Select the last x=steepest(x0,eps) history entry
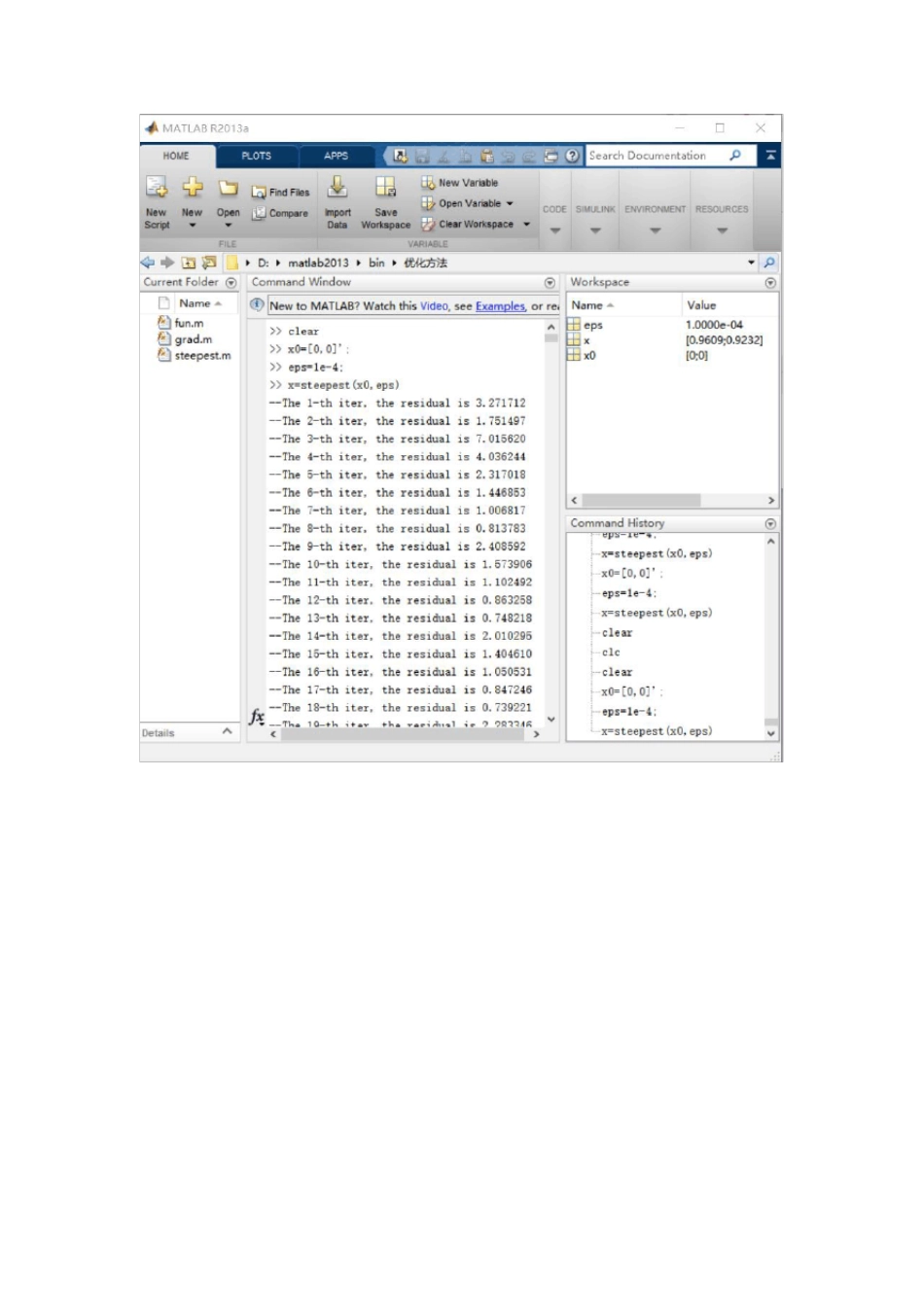This screenshot has height=1307, width=924. 657,731
